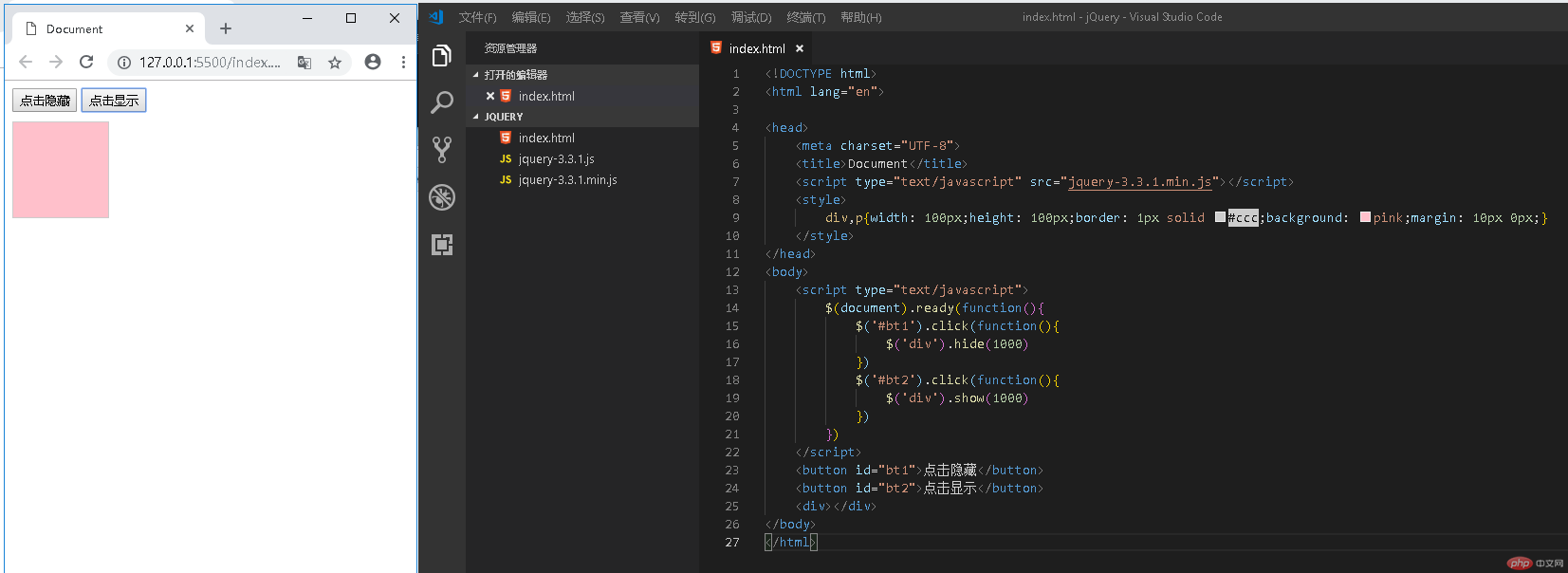Click the HTML5 icon of index.html under JQUERY
The height and width of the screenshot is (573, 1568).
(x=506, y=138)
